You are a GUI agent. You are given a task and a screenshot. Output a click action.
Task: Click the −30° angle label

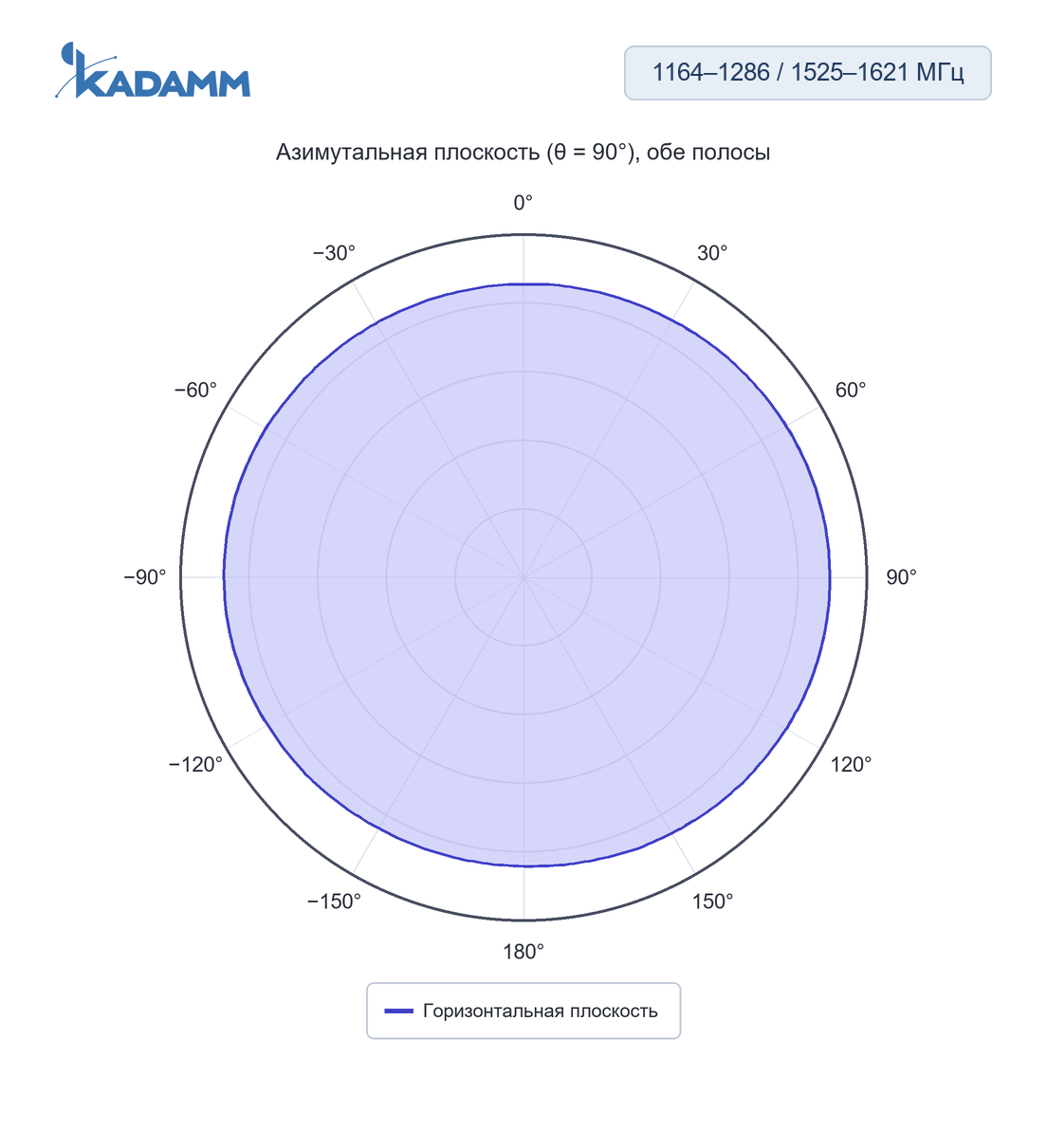(334, 253)
